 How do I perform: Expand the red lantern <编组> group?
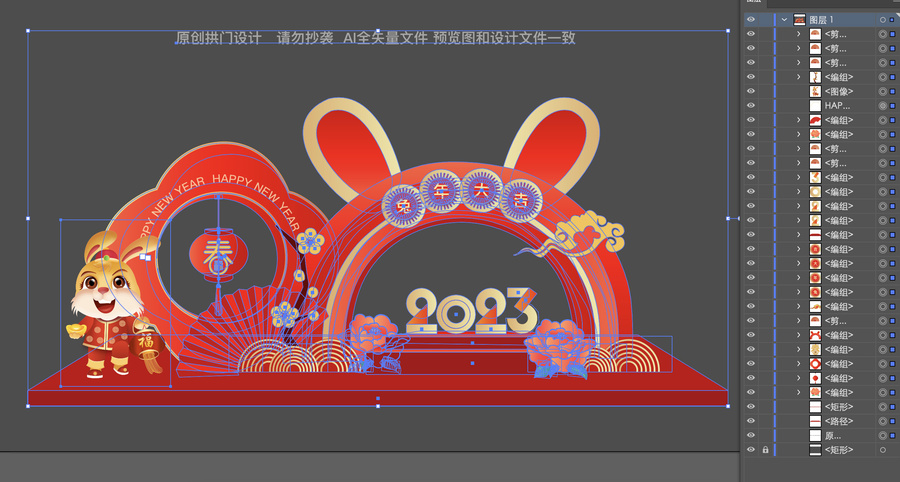point(798,378)
